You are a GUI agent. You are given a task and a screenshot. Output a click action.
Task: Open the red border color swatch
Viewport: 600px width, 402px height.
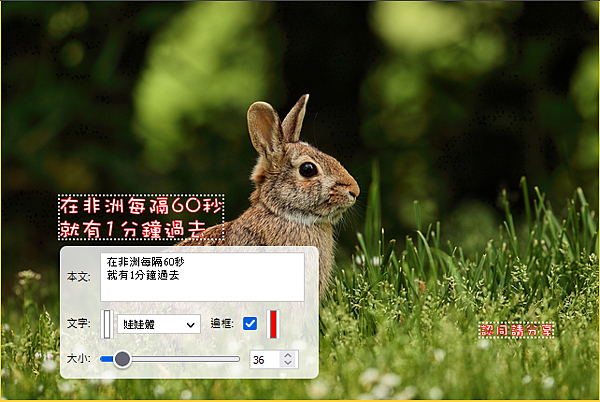(273, 324)
